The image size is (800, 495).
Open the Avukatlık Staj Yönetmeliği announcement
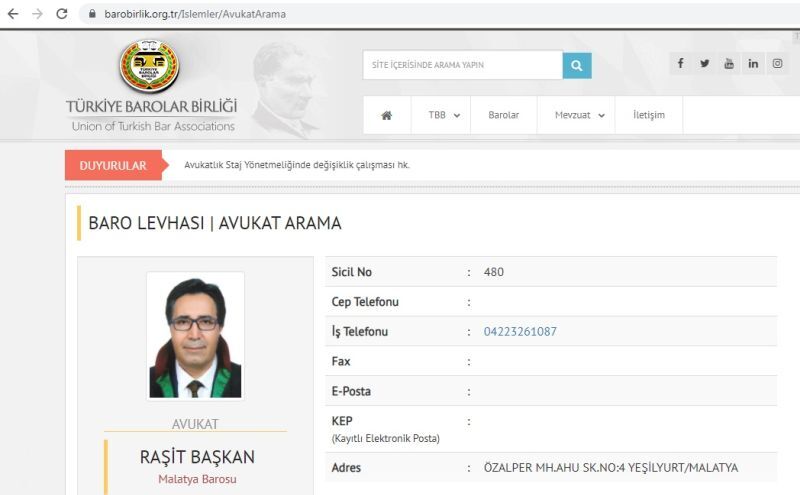pyautogui.click(x=297, y=165)
